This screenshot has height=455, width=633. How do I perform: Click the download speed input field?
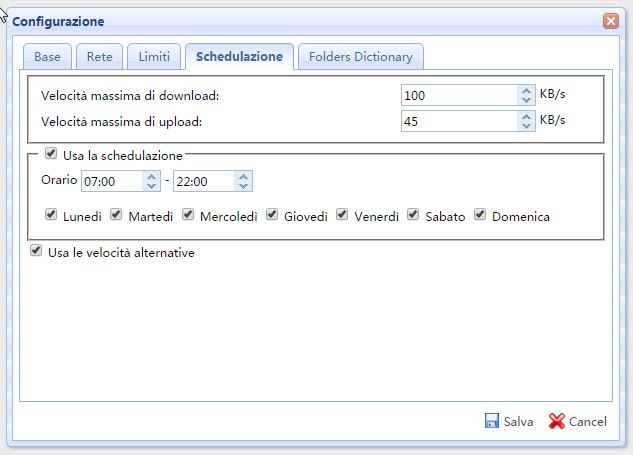click(458, 96)
